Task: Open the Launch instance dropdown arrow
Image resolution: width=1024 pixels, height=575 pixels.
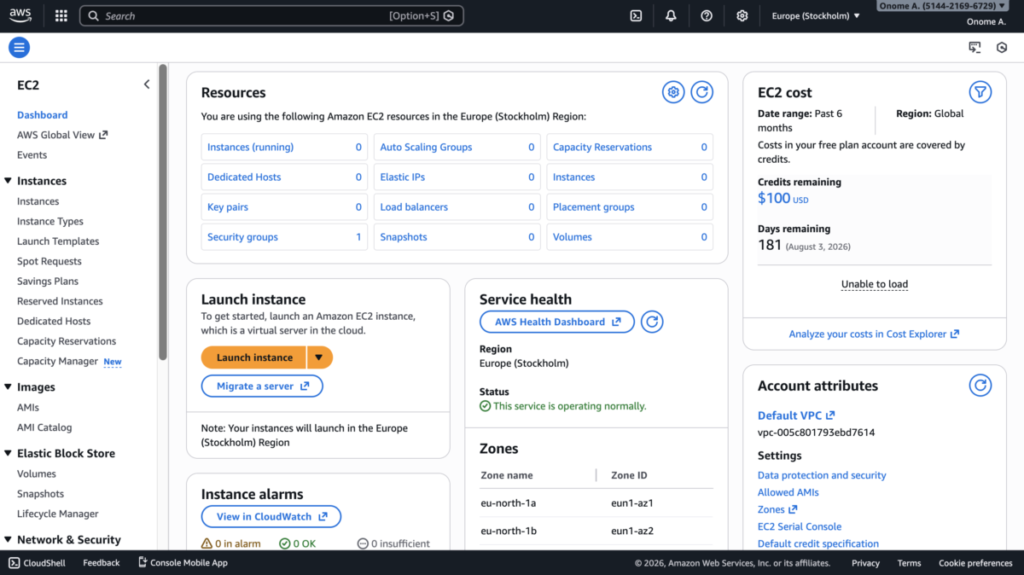Action: 319,357
